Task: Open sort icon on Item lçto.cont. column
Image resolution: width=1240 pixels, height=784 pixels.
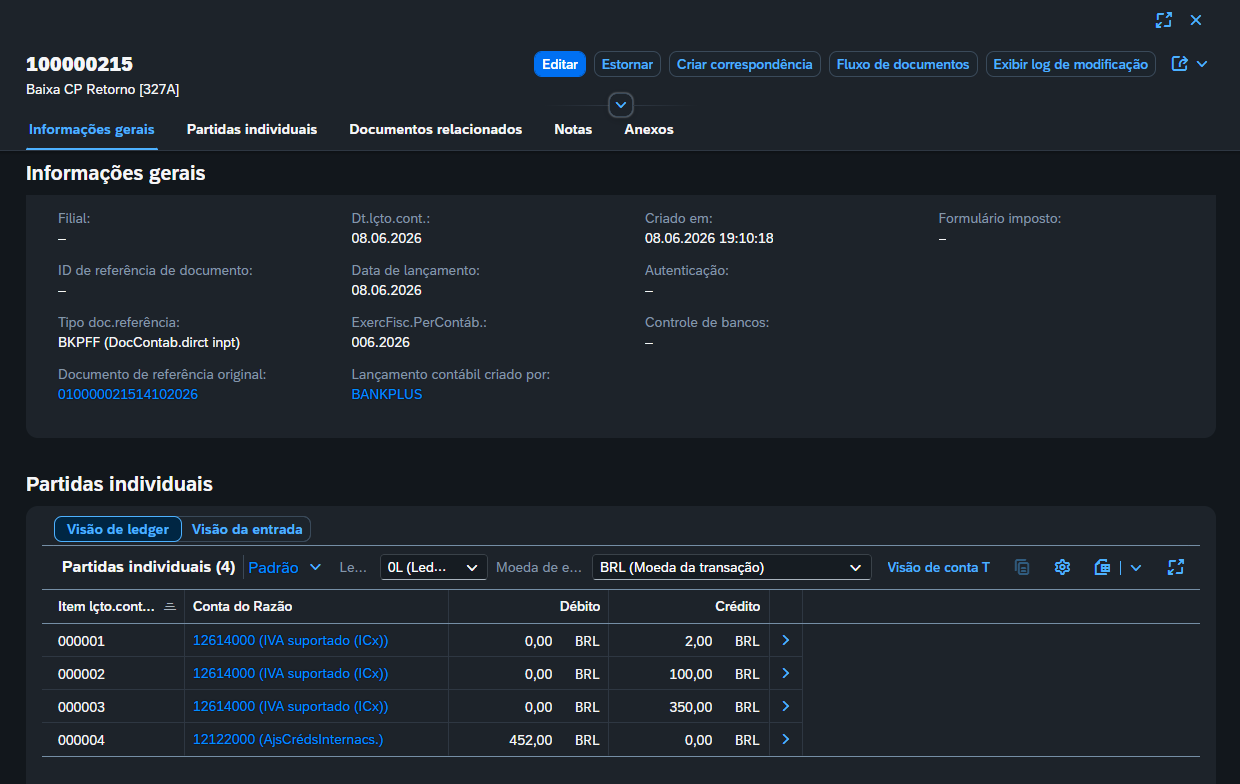Action: pos(170,606)
